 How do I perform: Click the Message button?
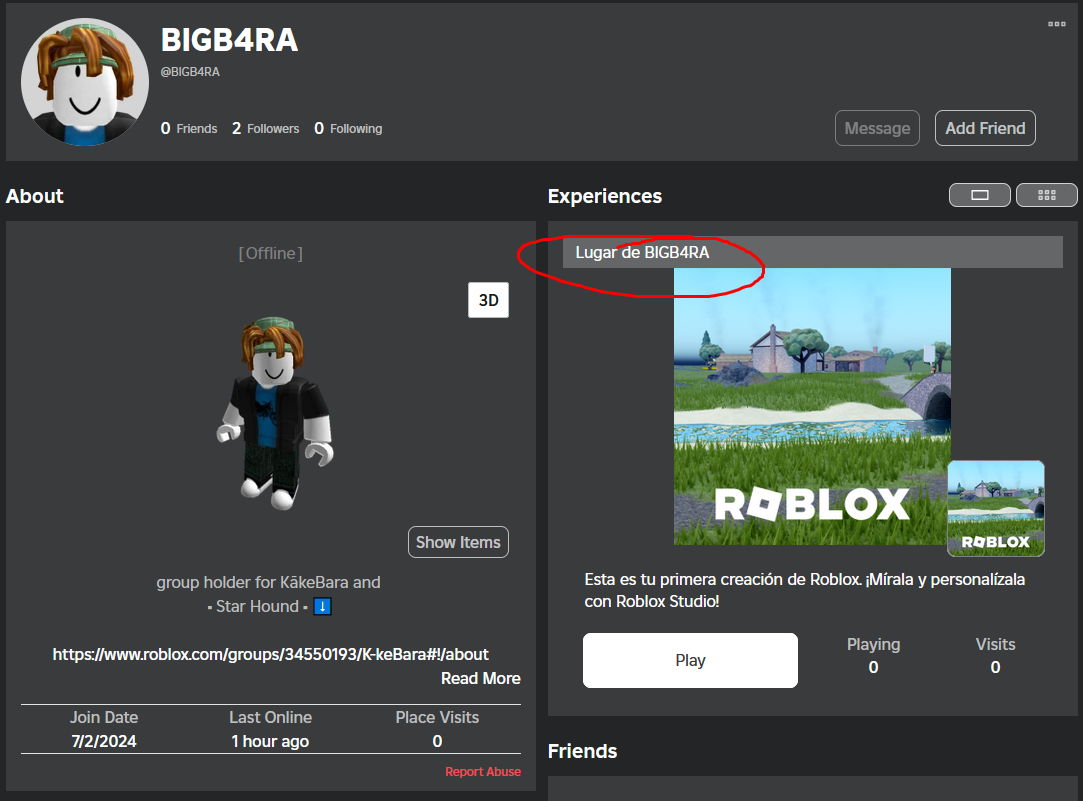click(877, 128)
